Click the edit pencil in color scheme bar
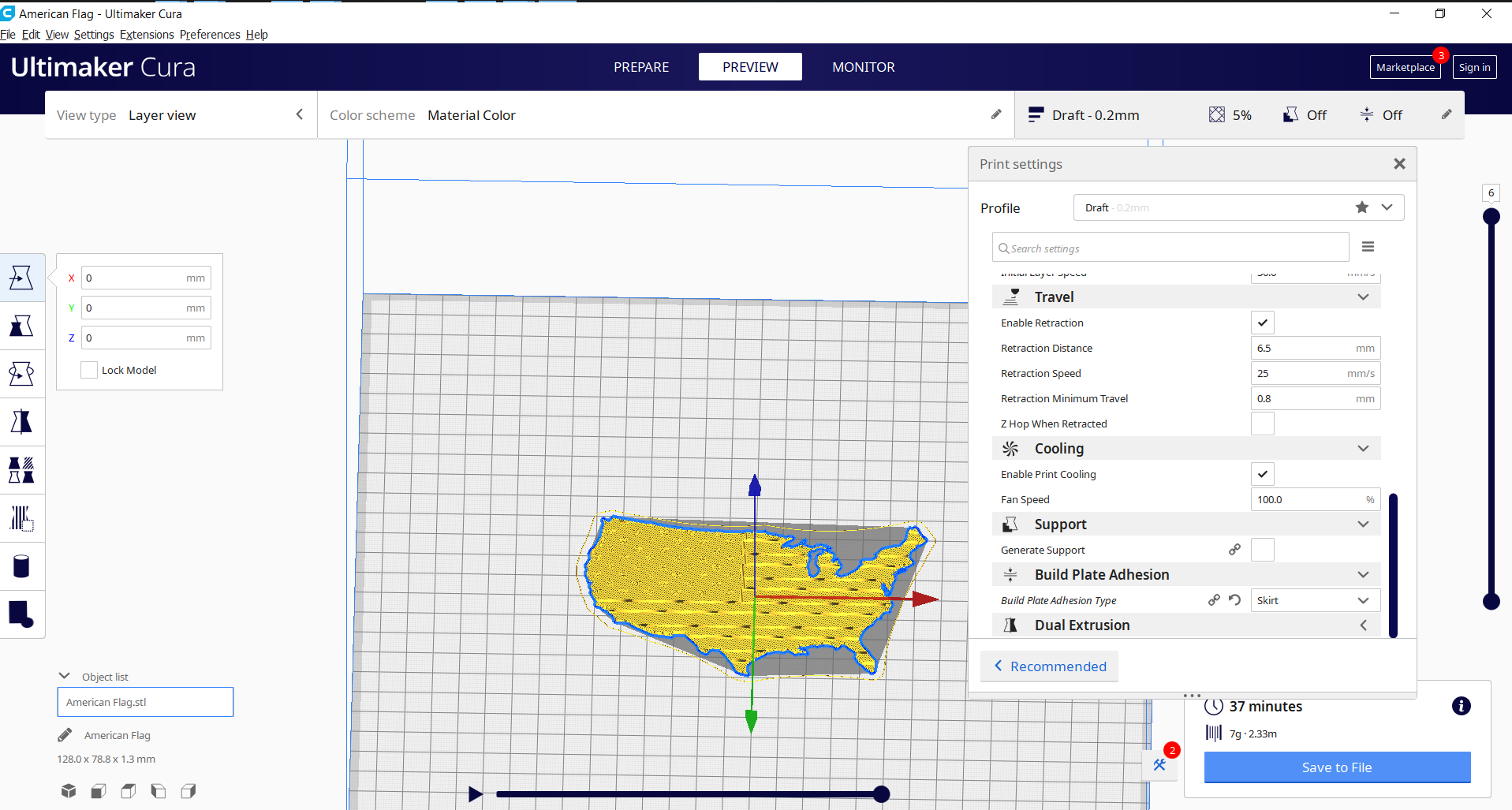 pos(996,114)
